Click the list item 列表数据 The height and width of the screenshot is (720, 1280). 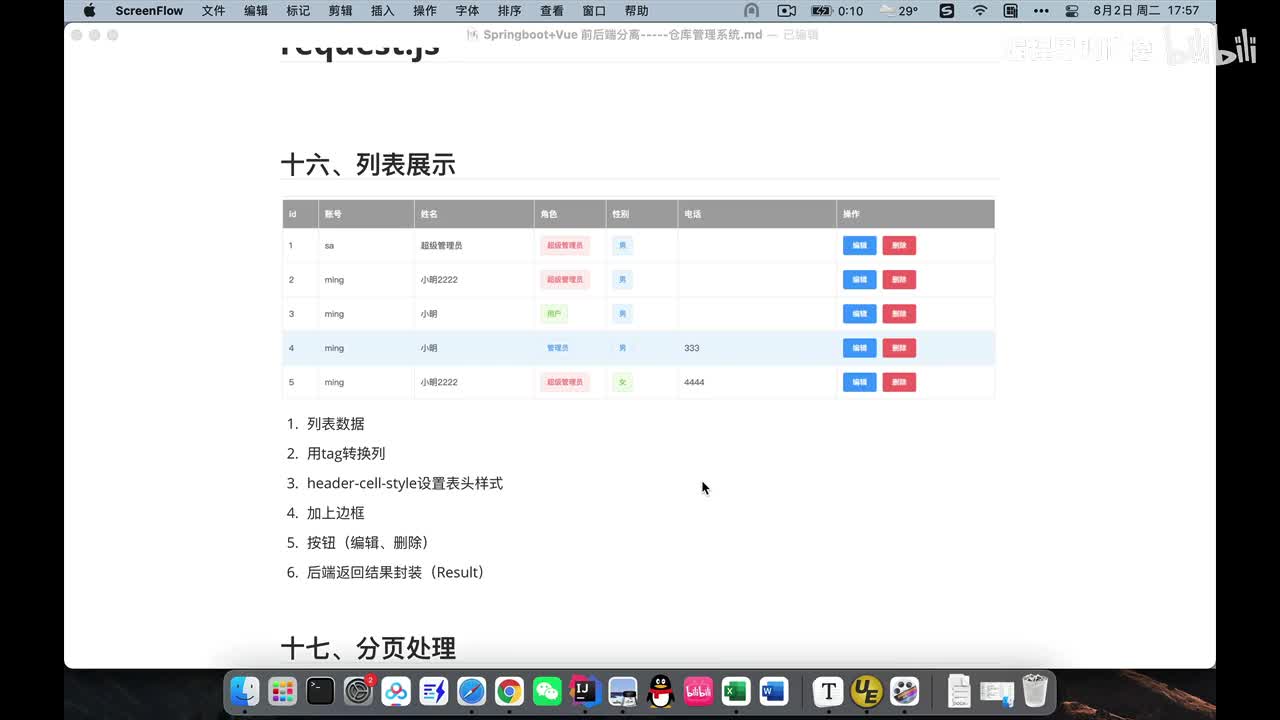(336, 424)
